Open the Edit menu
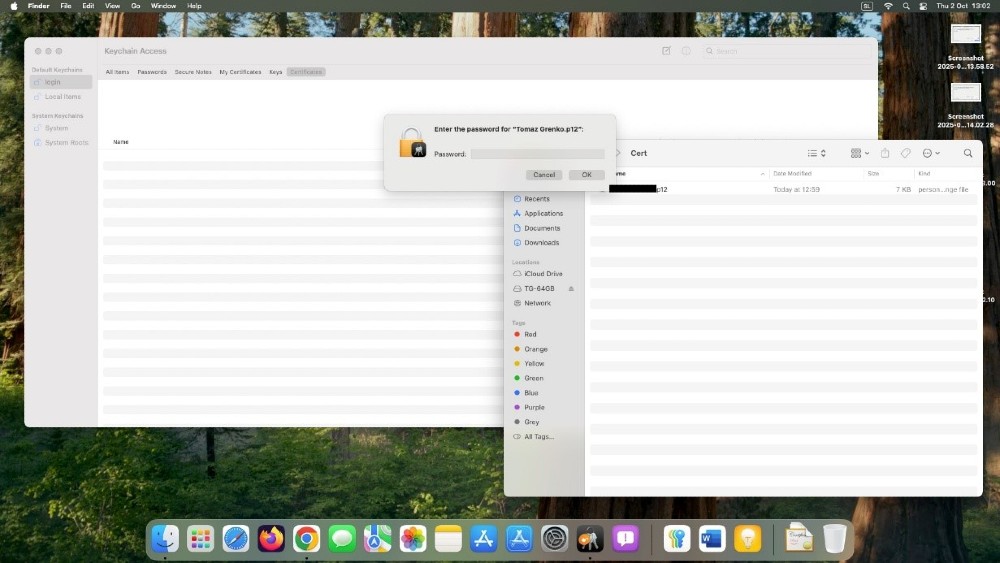1000x563 pixels. (89, 6)
